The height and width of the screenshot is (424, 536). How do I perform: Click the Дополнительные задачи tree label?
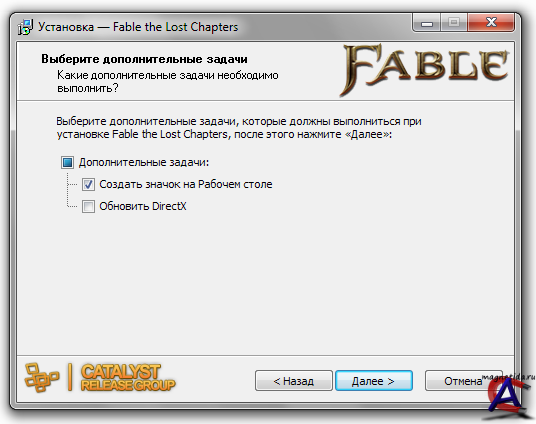144,162
